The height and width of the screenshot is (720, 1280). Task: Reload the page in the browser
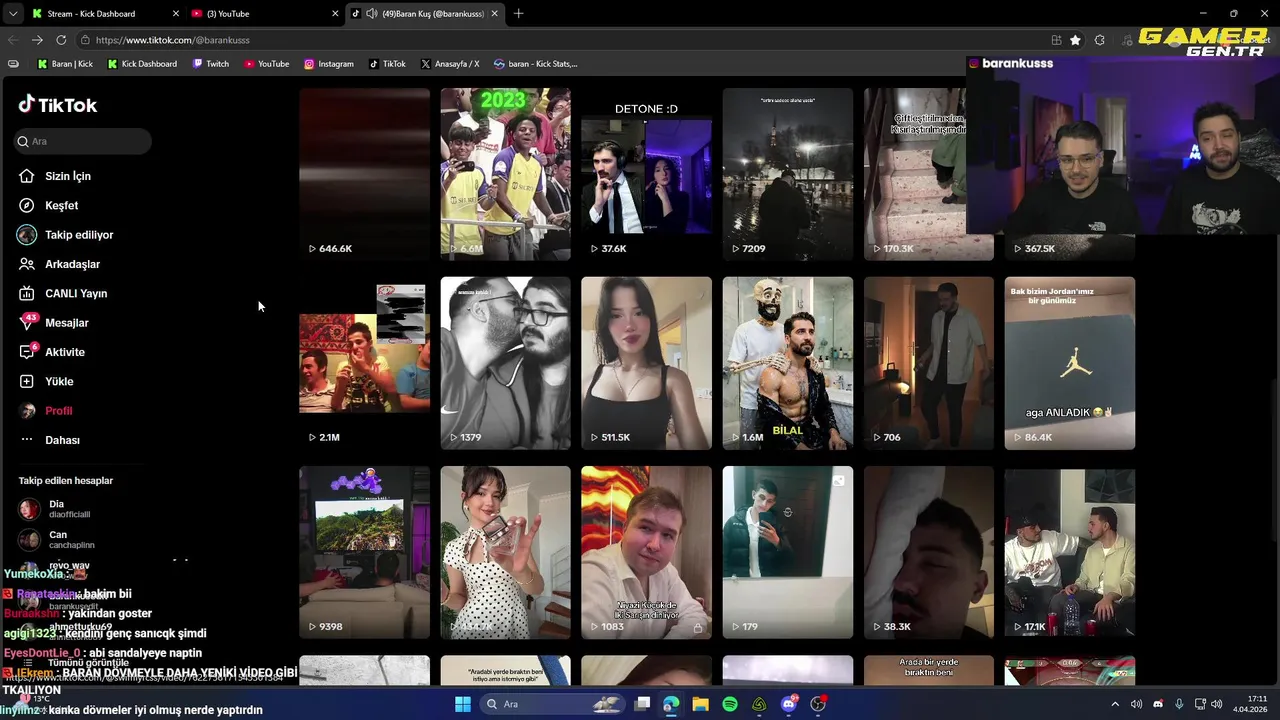[x=61, y=40]
